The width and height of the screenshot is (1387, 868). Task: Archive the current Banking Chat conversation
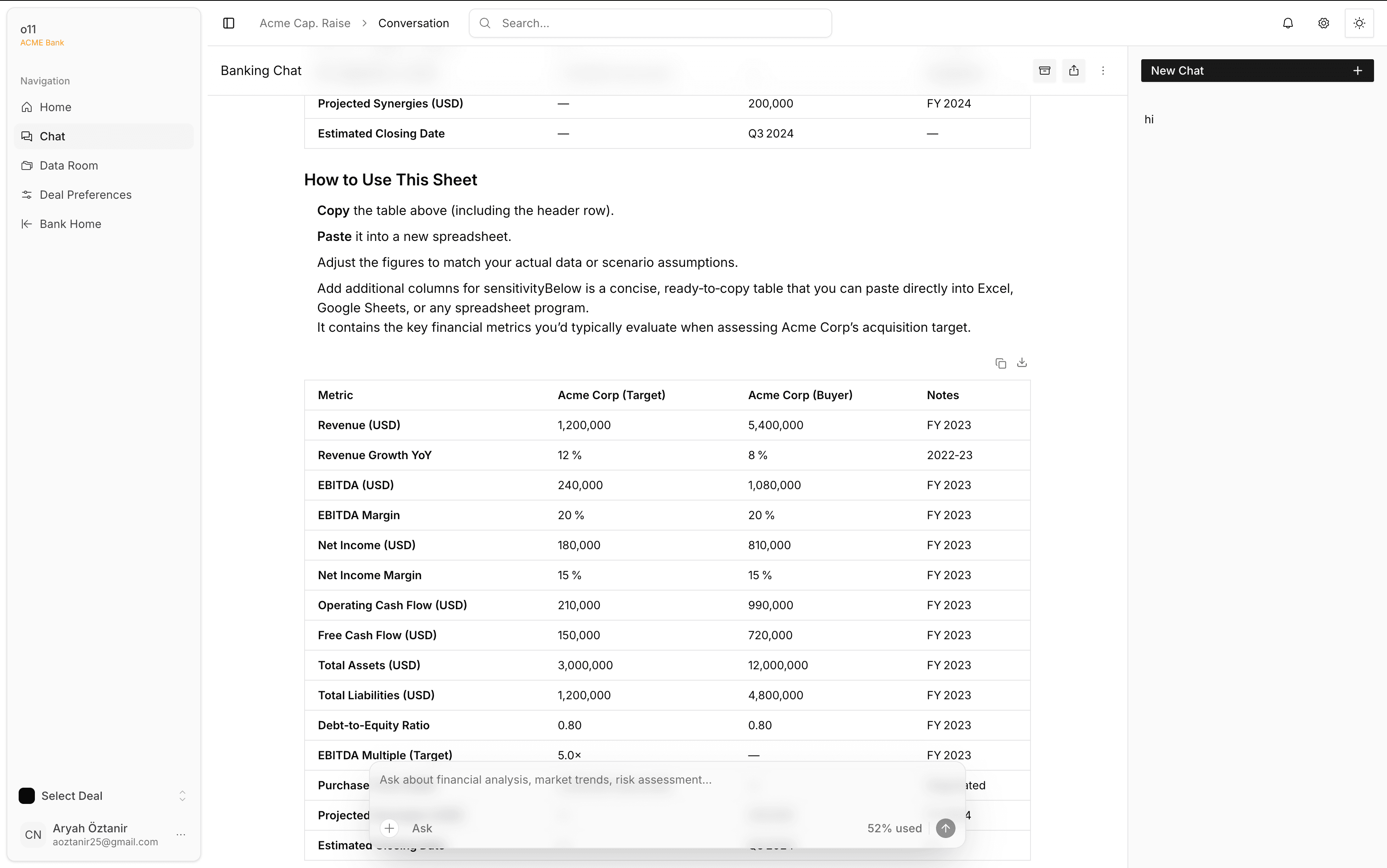coord(1044,70)
